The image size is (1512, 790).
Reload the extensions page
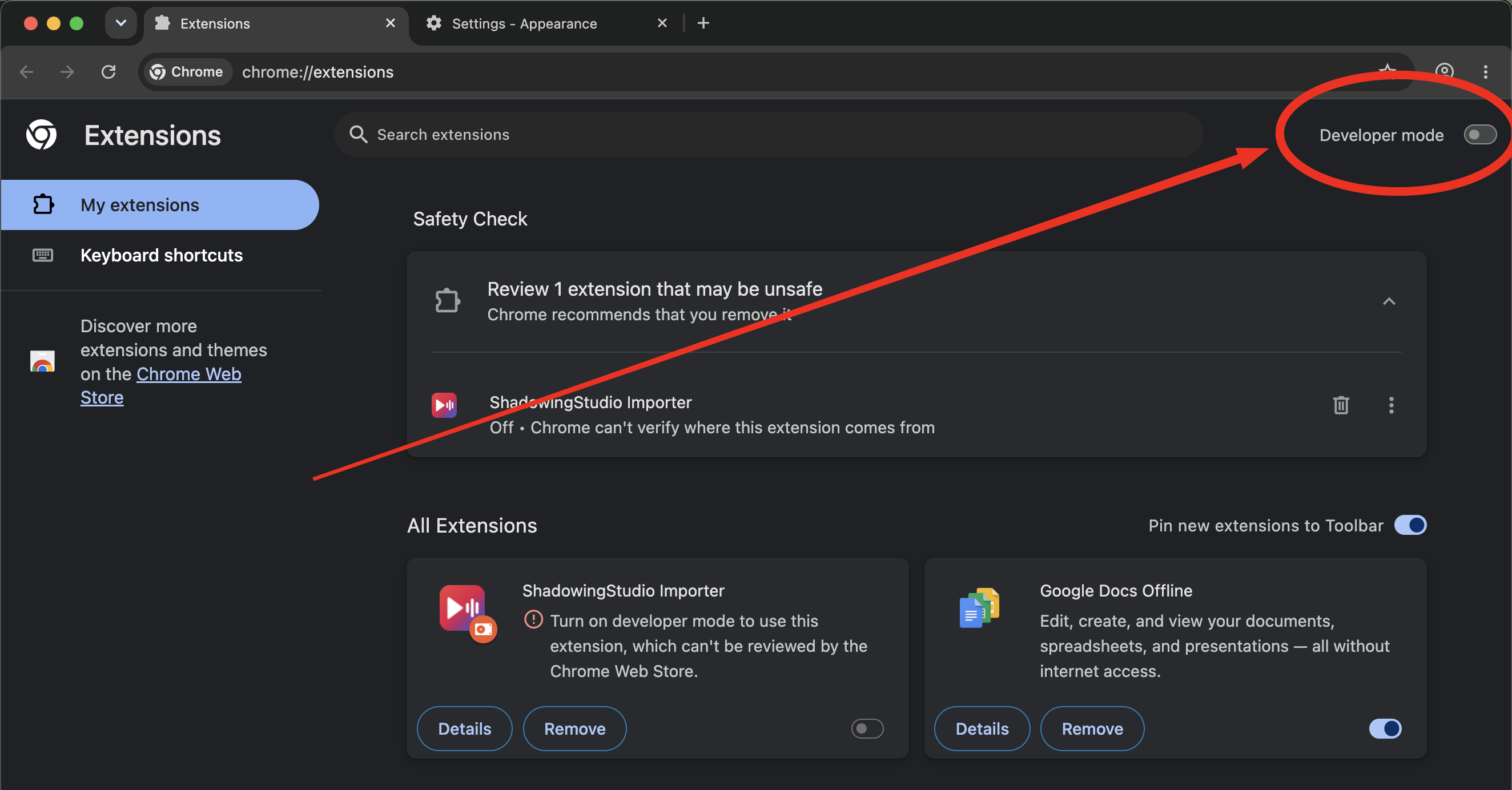(x=108, y=71)
